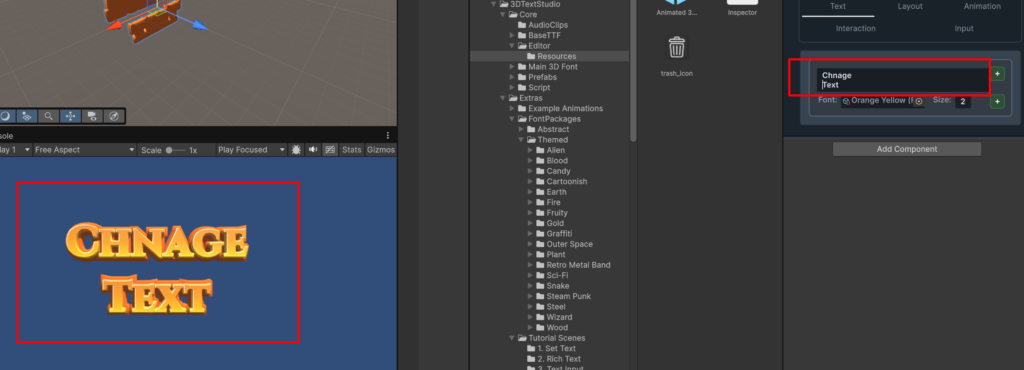Toggle mute audio speaker in Game view
The image size is (1024, 370).
point(313,149)
